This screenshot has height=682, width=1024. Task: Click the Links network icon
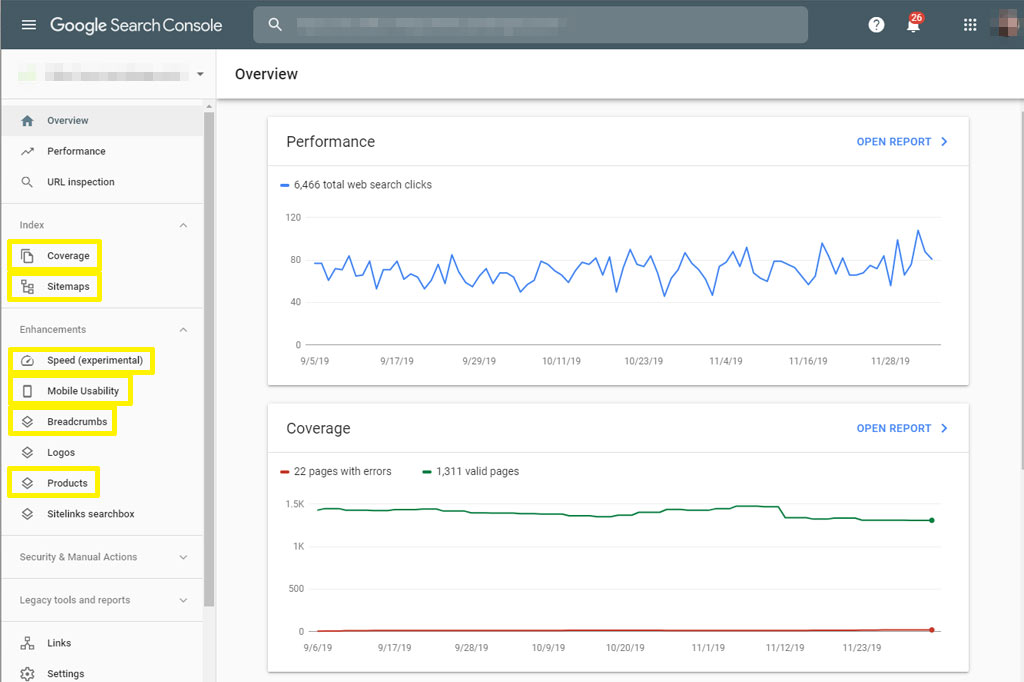click(27, 643)
